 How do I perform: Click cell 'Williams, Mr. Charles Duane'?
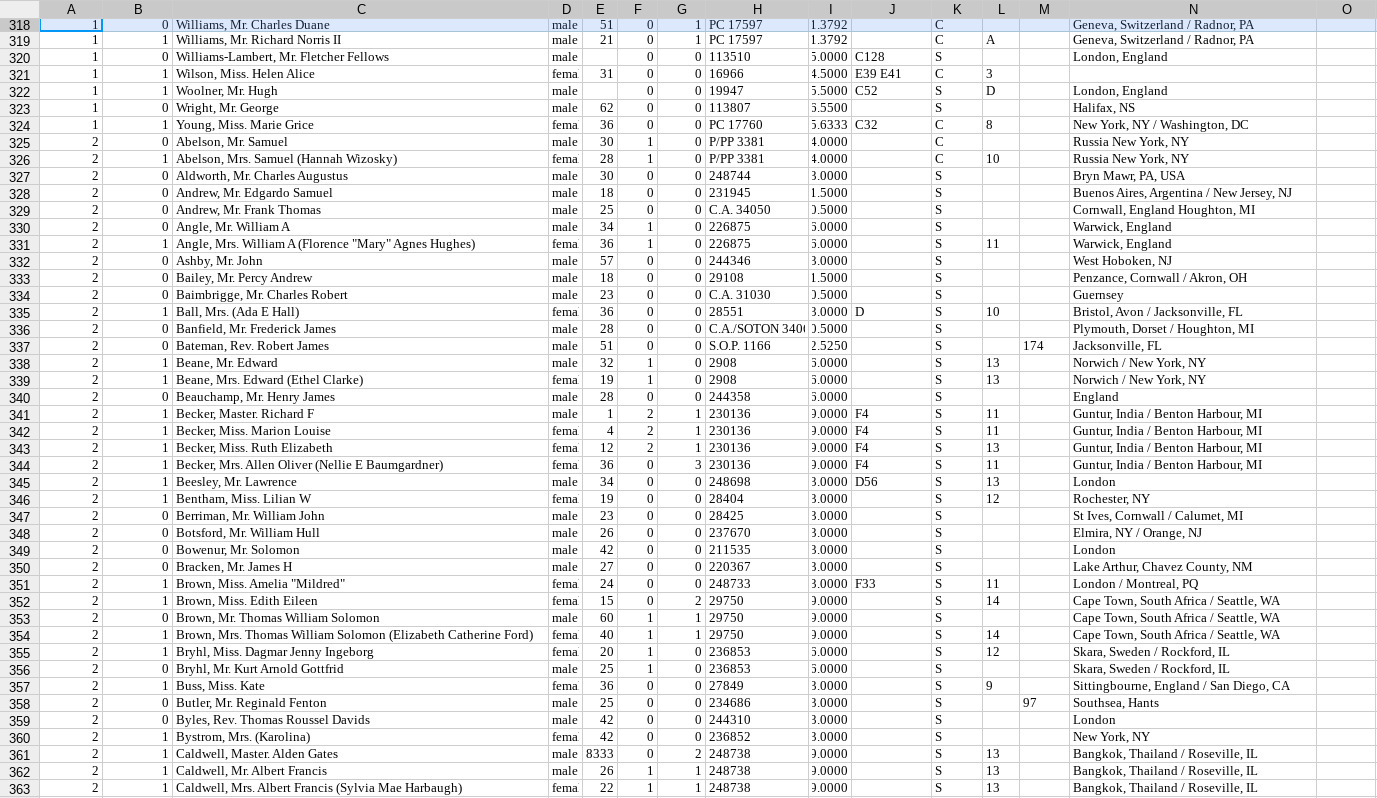[x=361, y=25]
